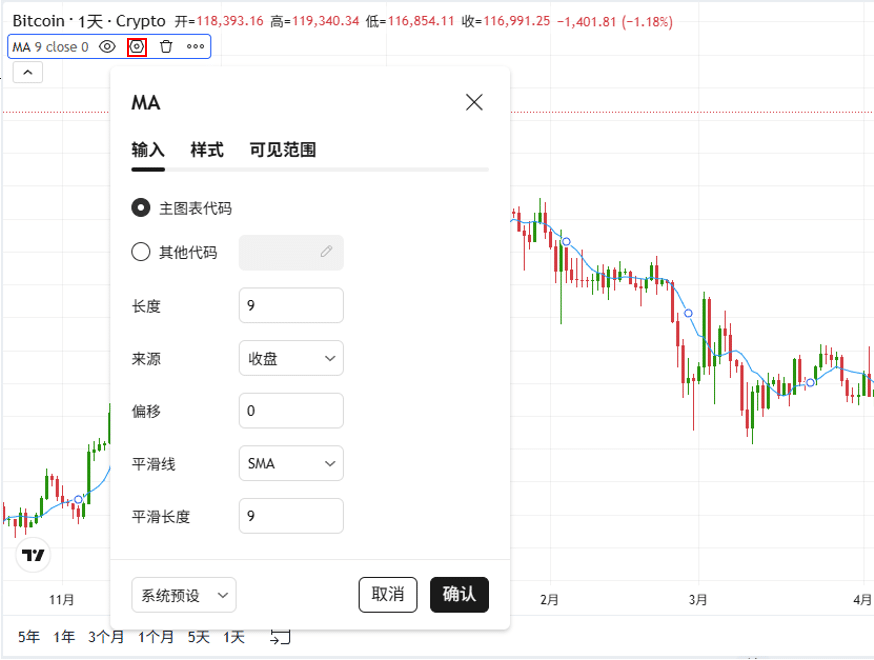Collapse the panel using the chevron arrow
This screenshot has height=660, width=874.
(x=27, y=71)
